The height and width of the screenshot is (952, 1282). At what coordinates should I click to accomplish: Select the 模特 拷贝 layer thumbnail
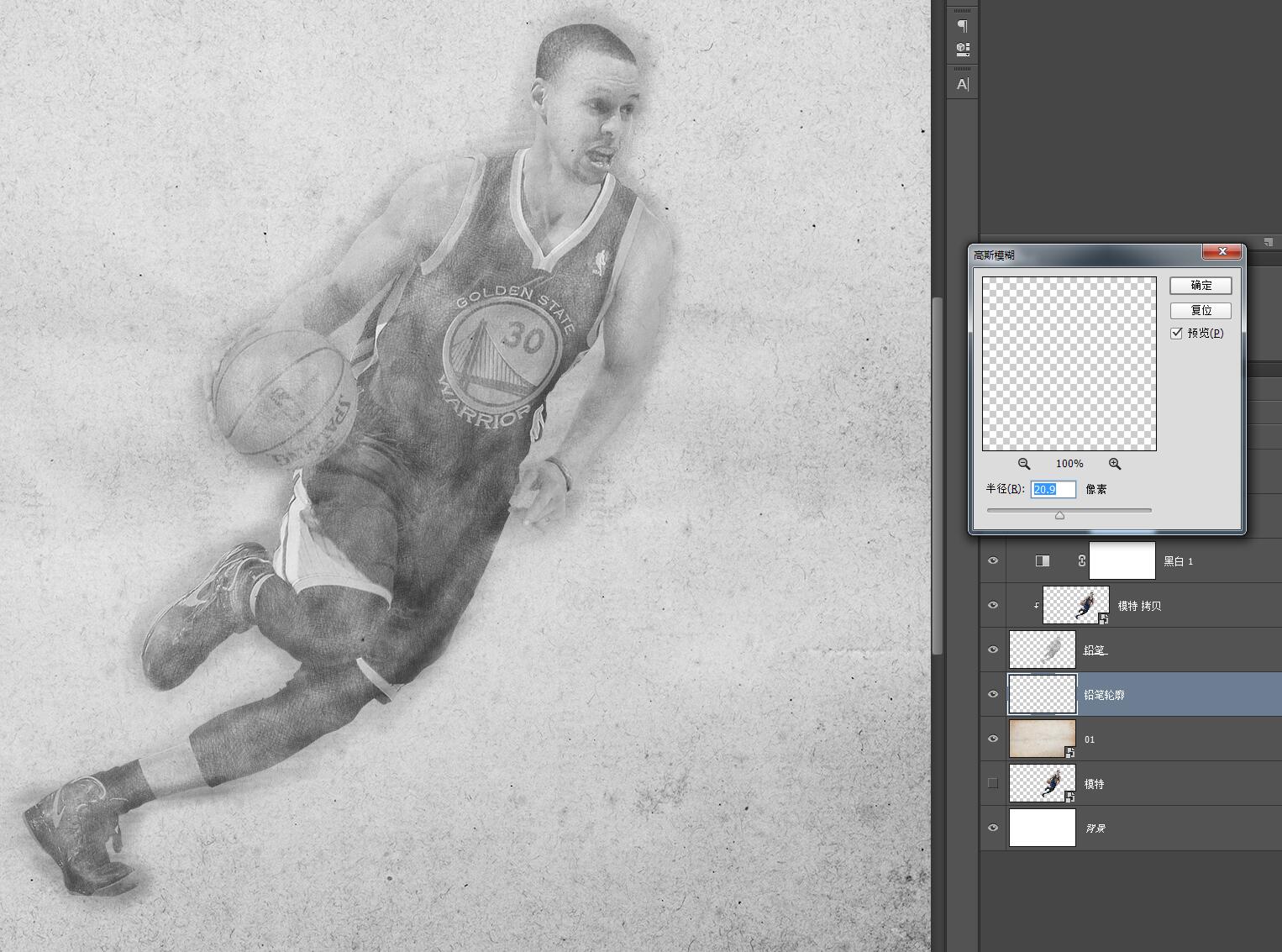1076,606
